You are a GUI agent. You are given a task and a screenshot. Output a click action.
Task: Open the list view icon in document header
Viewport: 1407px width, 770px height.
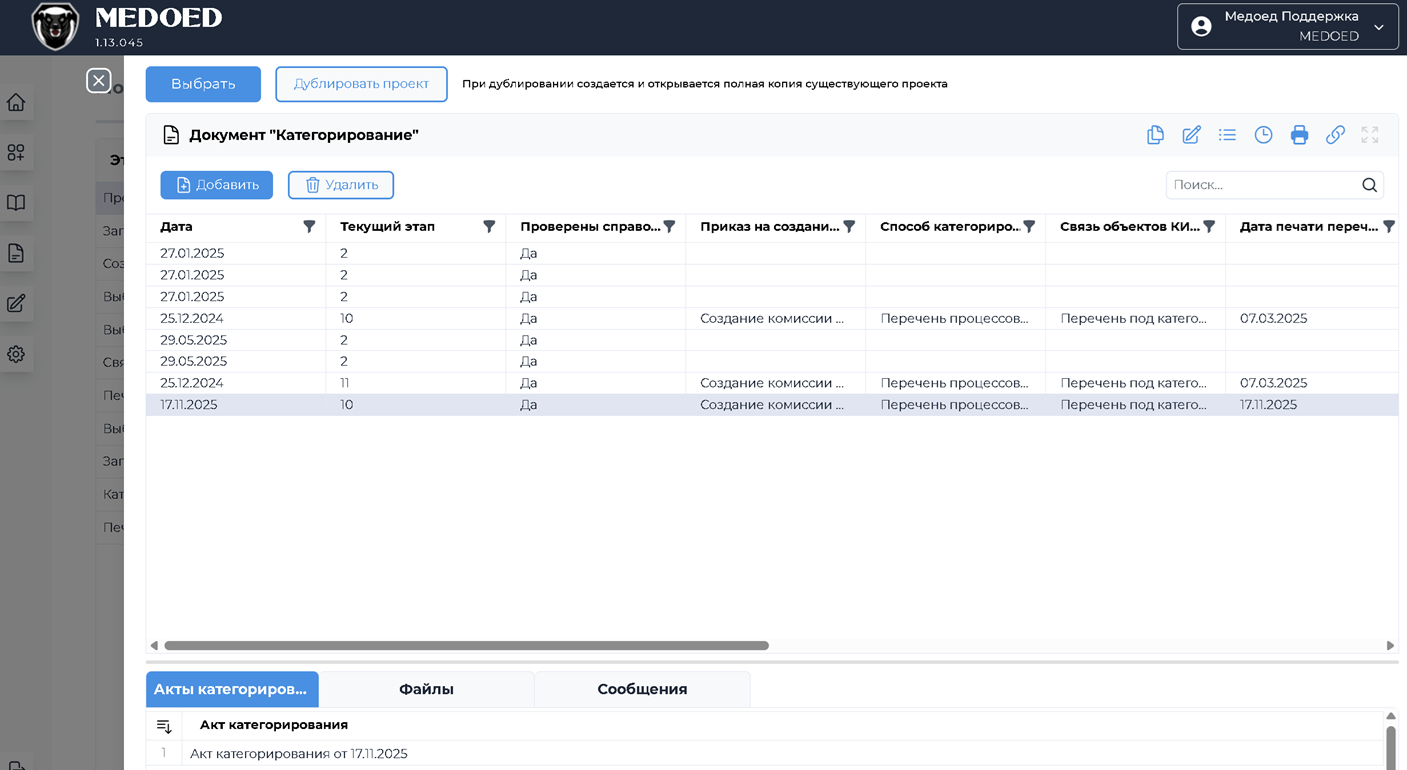[1227, 135]
